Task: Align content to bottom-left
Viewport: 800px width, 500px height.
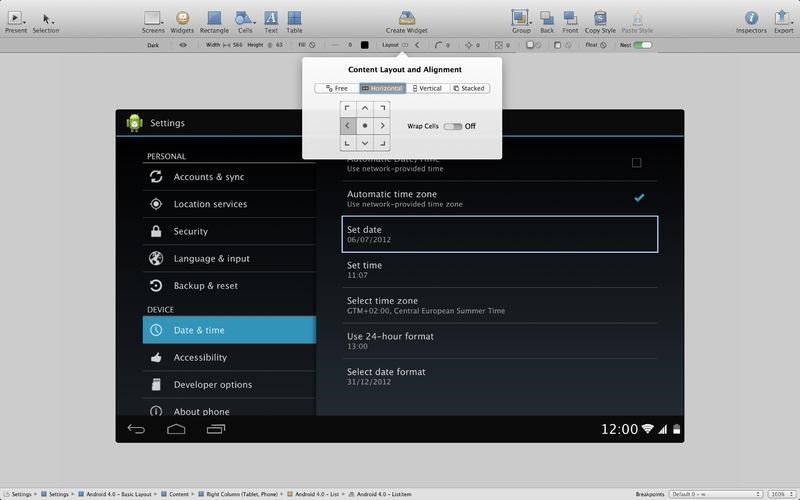Action: [x=347, y=143]
